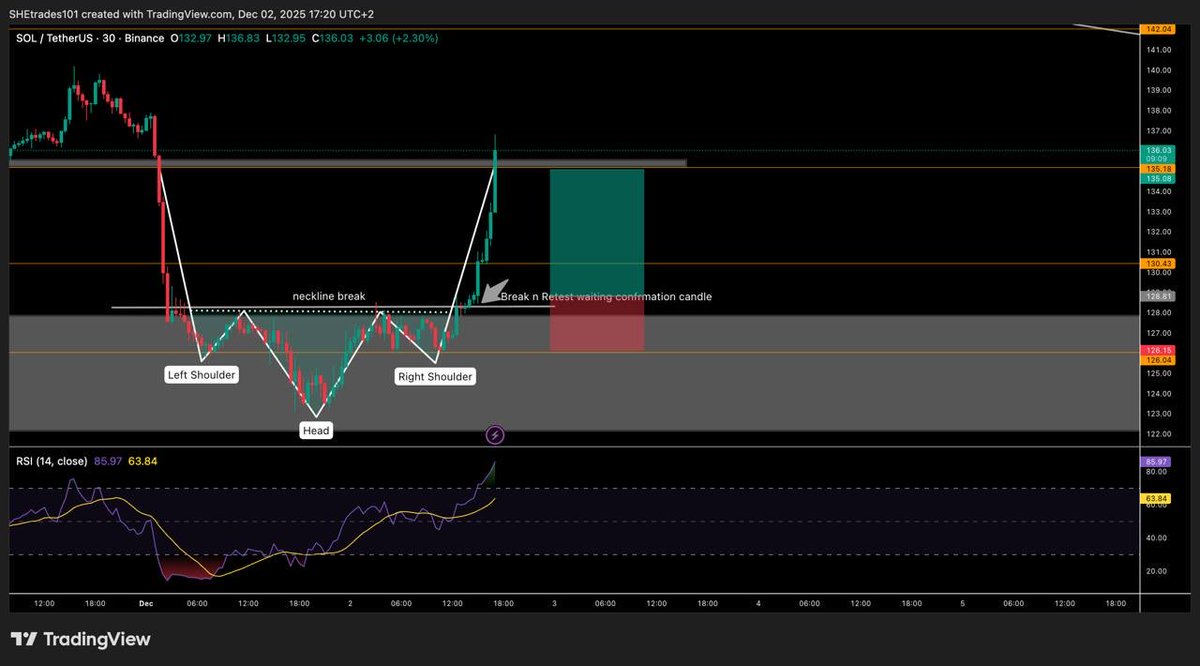The height and width of the screenshot is (666, 1200).
Task: Click 124.00 on the price axis
Action: (1159, 394)
